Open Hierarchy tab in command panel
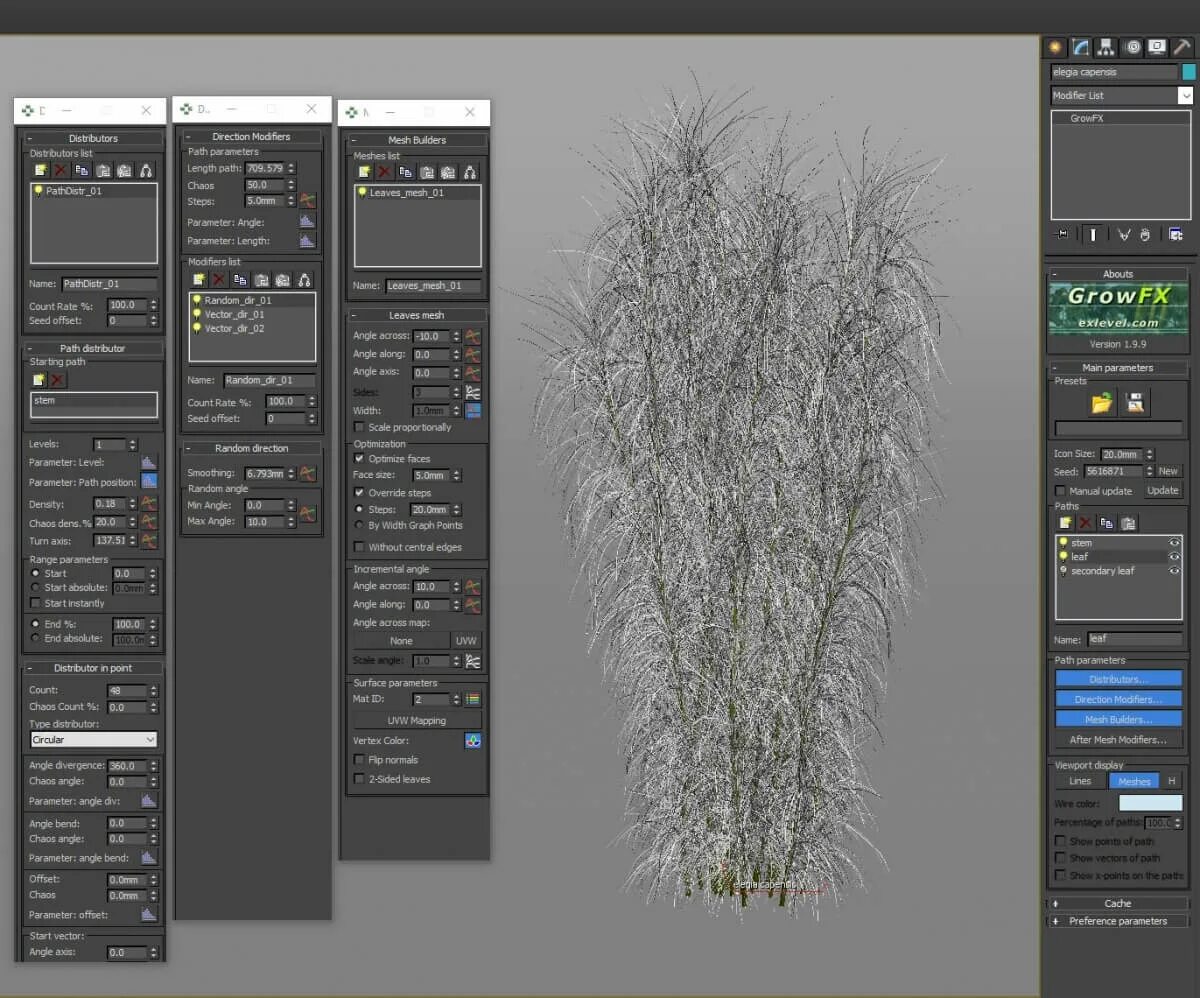This screenshot has height=998, width=1200. tap(1106, 47)
